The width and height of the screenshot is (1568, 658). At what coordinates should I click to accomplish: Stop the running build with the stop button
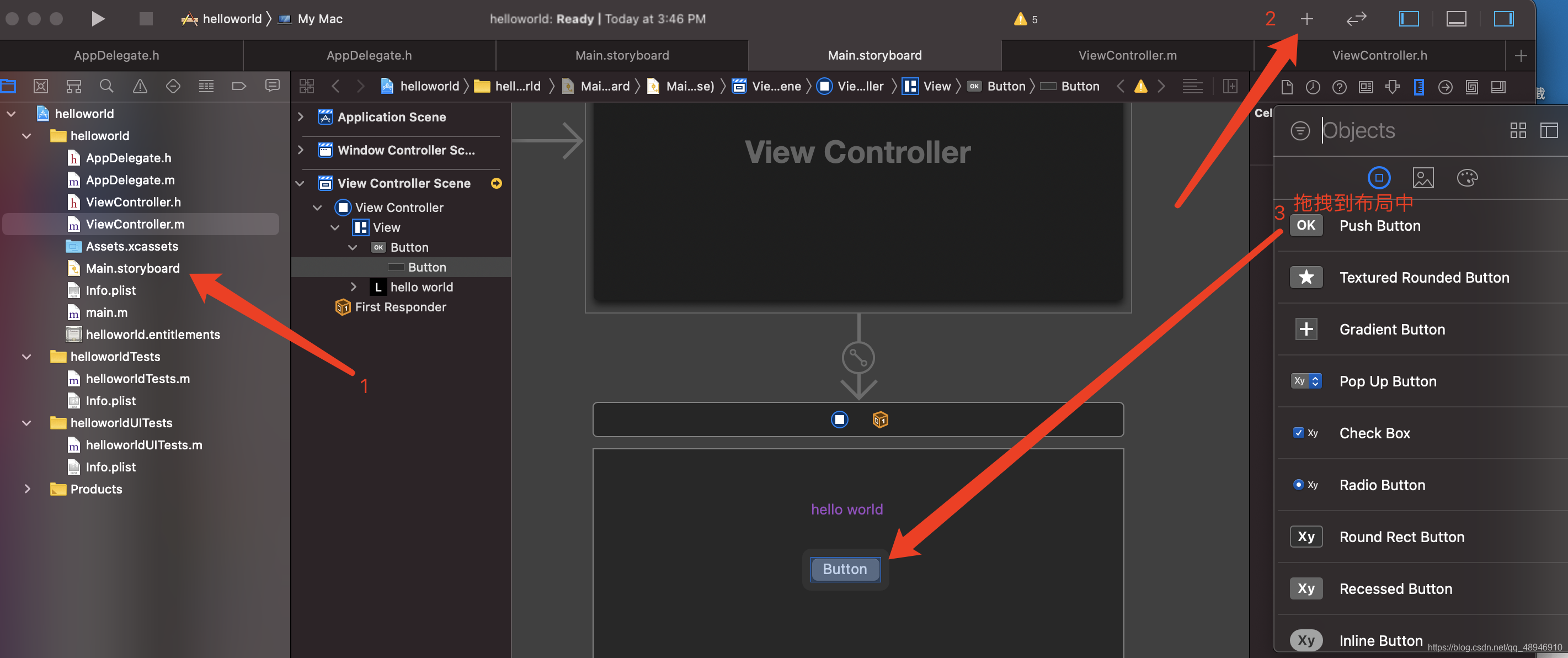pyautogui.click(x=146, y=19)
